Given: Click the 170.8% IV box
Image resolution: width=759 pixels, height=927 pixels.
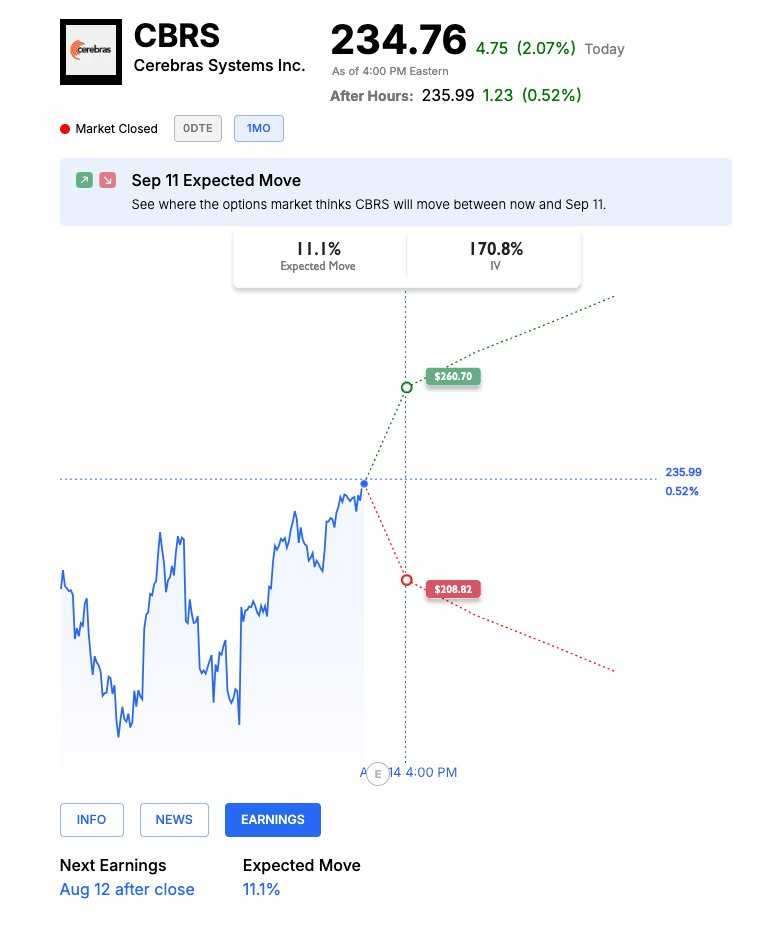Looking at the screenshot, I should (496, 255).
